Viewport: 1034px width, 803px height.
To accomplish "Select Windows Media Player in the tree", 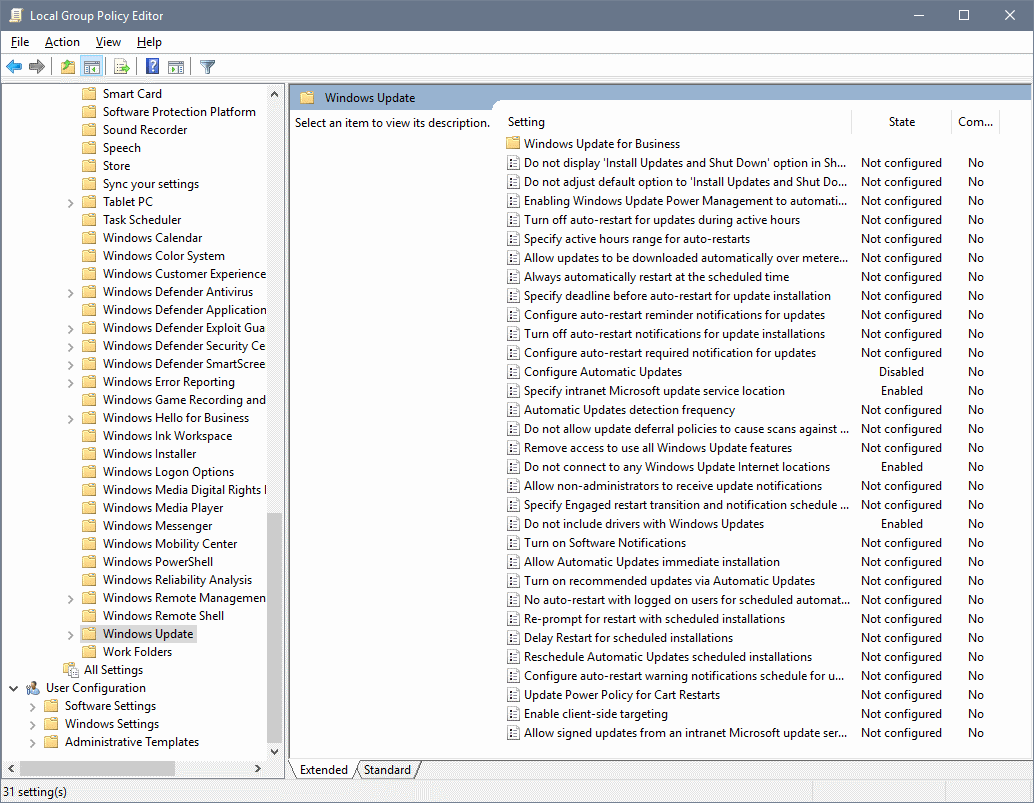I will [163, 508].
